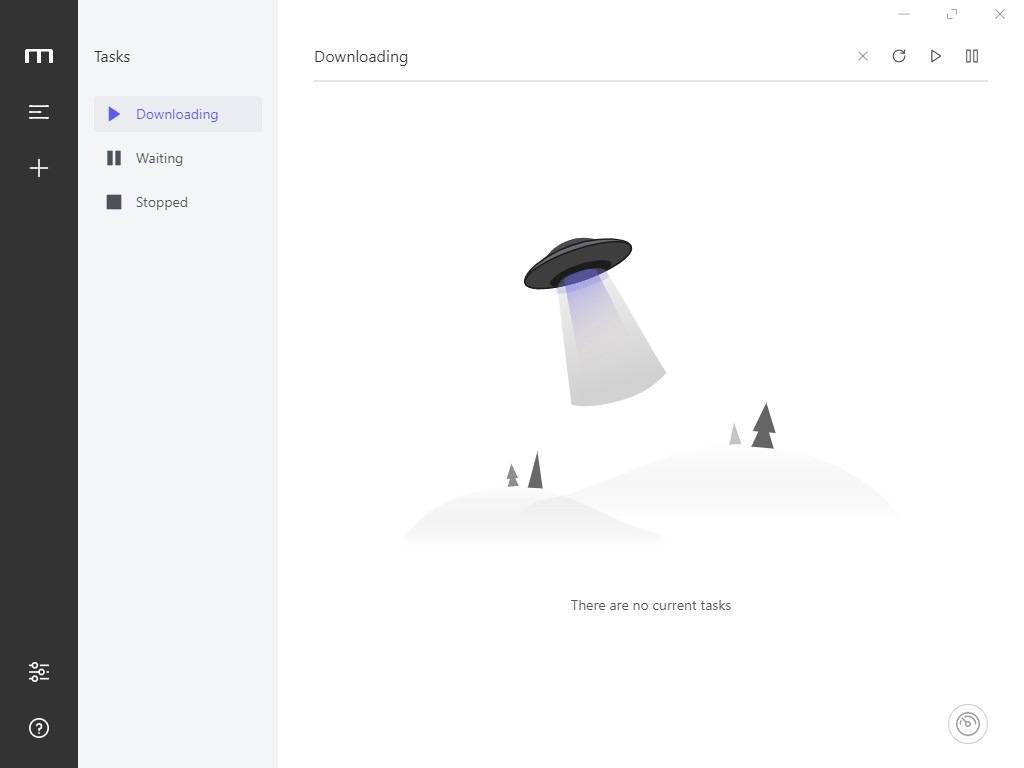Image resolution: width=1024 pixels, height=768 pixels.
Task: Minimize the Motrix window
Action: tap(903, 14)
